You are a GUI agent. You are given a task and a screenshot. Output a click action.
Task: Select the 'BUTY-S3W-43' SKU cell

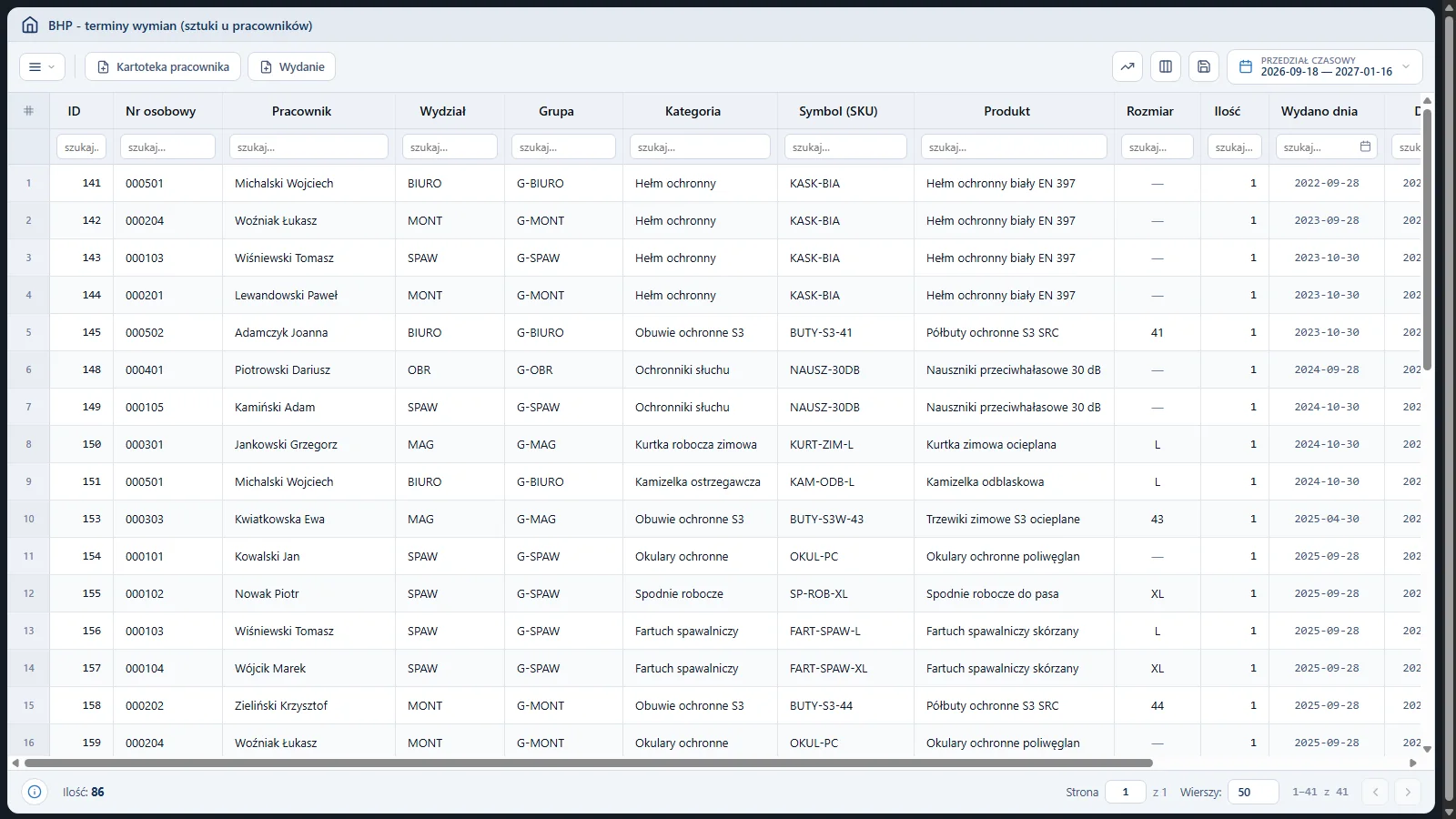[846, 519]
